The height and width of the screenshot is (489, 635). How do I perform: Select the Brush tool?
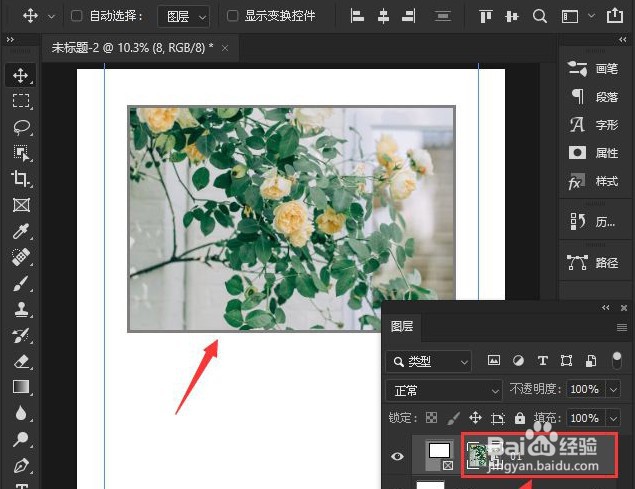pos(21,283)
